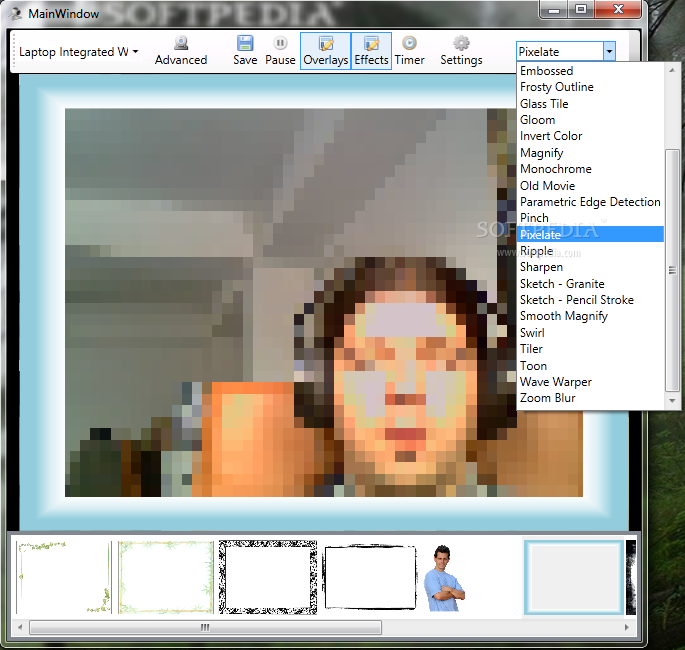Select the Glass Tile effect
The width and height of the screenshot is (685, 650).
(590, 104)
